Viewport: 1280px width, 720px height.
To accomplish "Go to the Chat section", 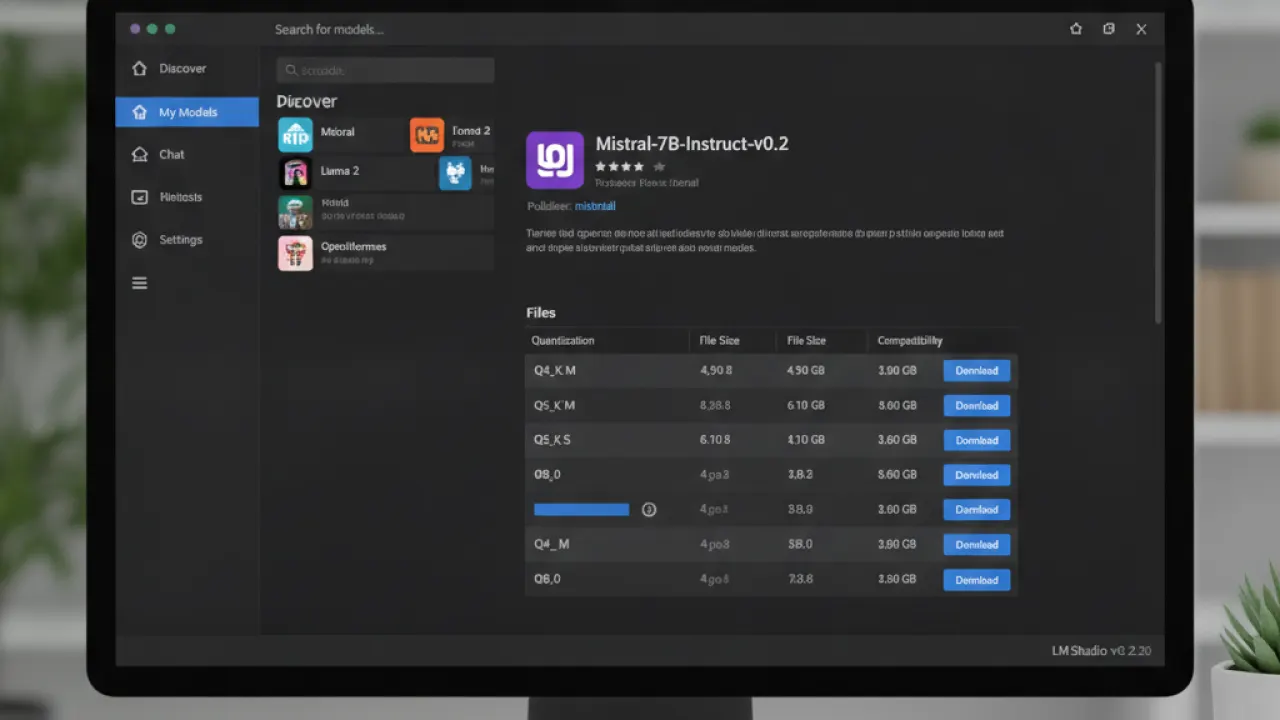I will (x=172, y=155).
